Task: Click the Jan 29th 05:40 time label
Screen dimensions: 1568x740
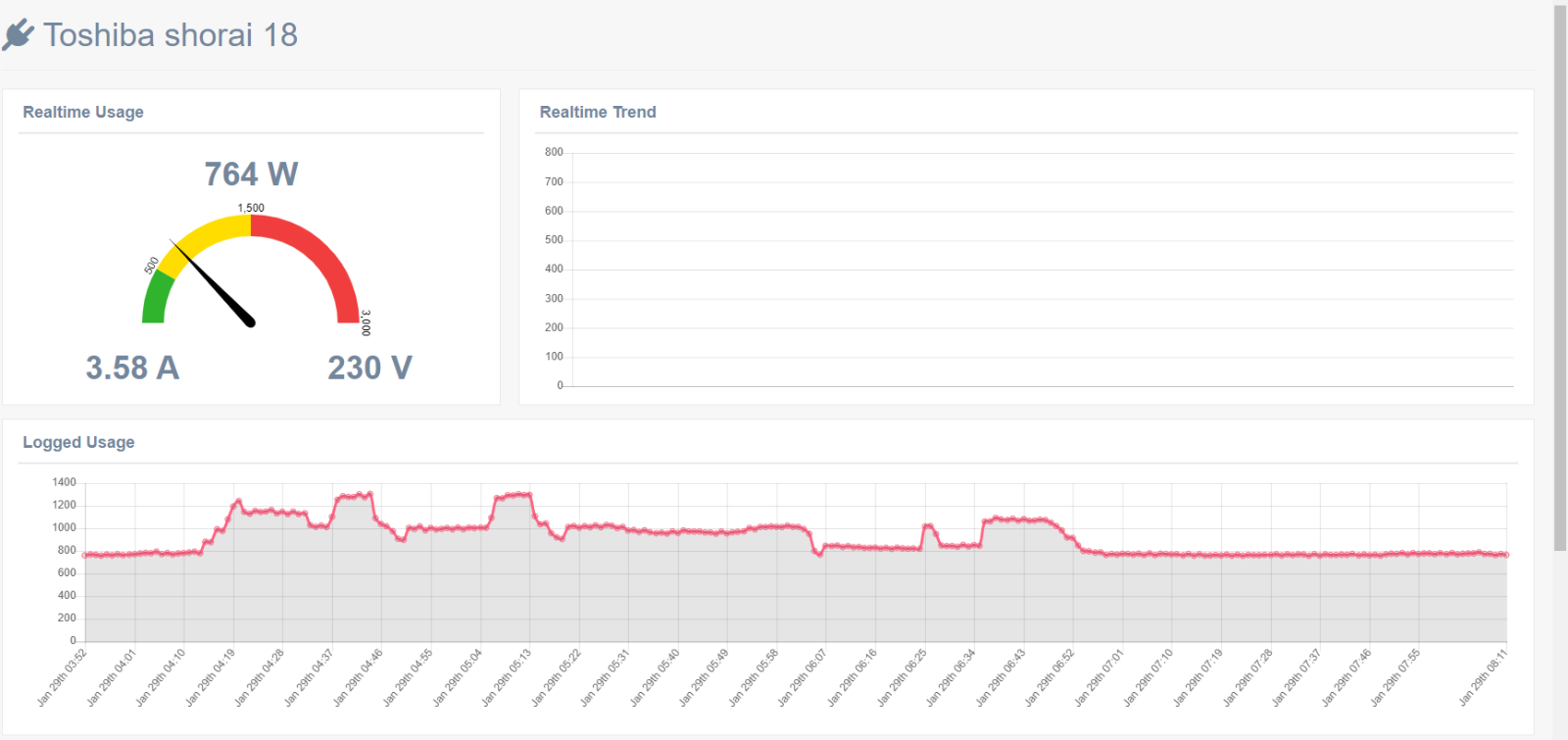Action: click(654, 677)
